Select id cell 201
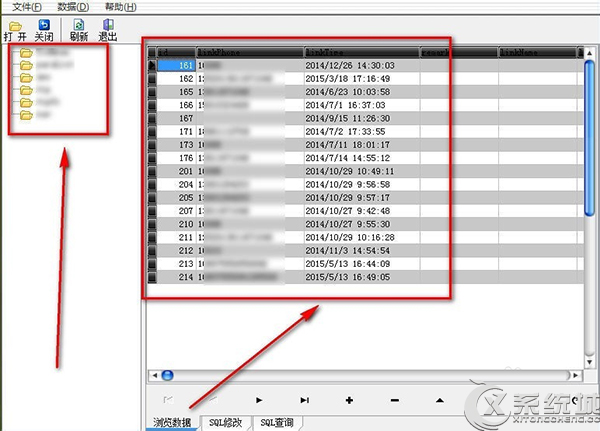600x431 pixels. tap(176, 171)
